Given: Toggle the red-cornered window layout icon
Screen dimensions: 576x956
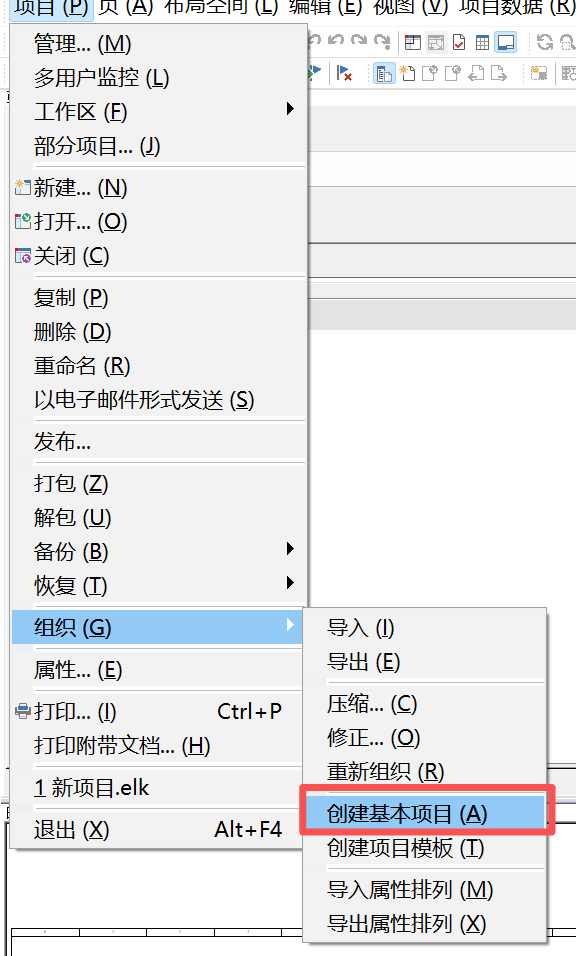Looking at the screenshot, I should 413,42.
